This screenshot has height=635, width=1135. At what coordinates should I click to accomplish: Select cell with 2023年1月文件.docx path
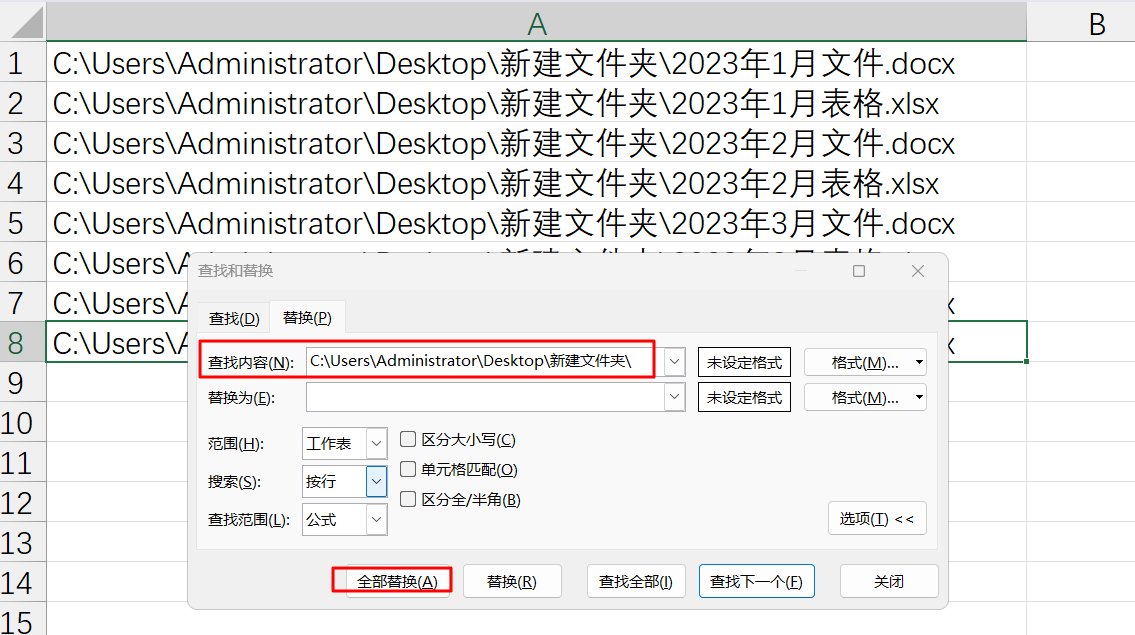point(536,63)
